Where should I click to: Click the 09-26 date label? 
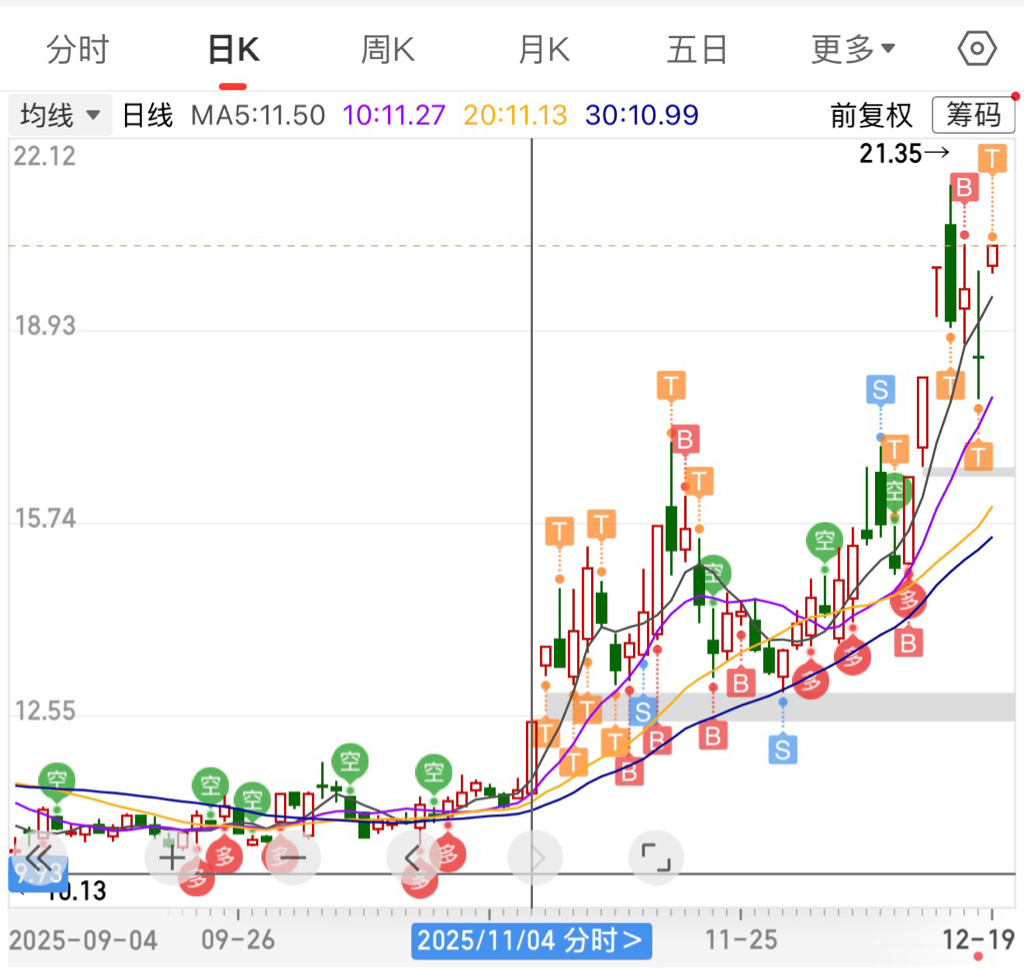(x=238, y=940)
